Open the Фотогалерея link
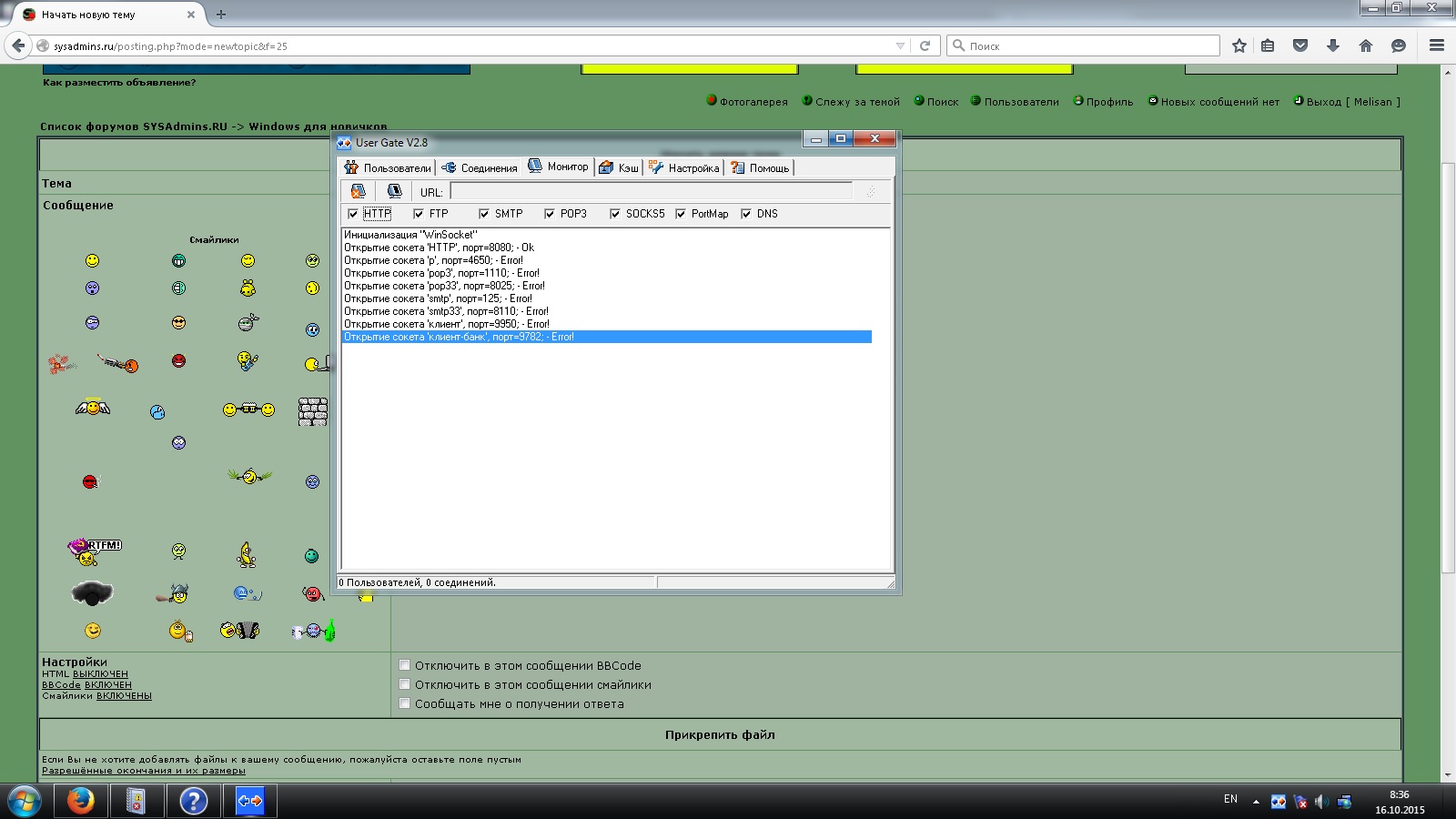The width and height of the screenshot is (1456, 819). click(x=753, y=102)
